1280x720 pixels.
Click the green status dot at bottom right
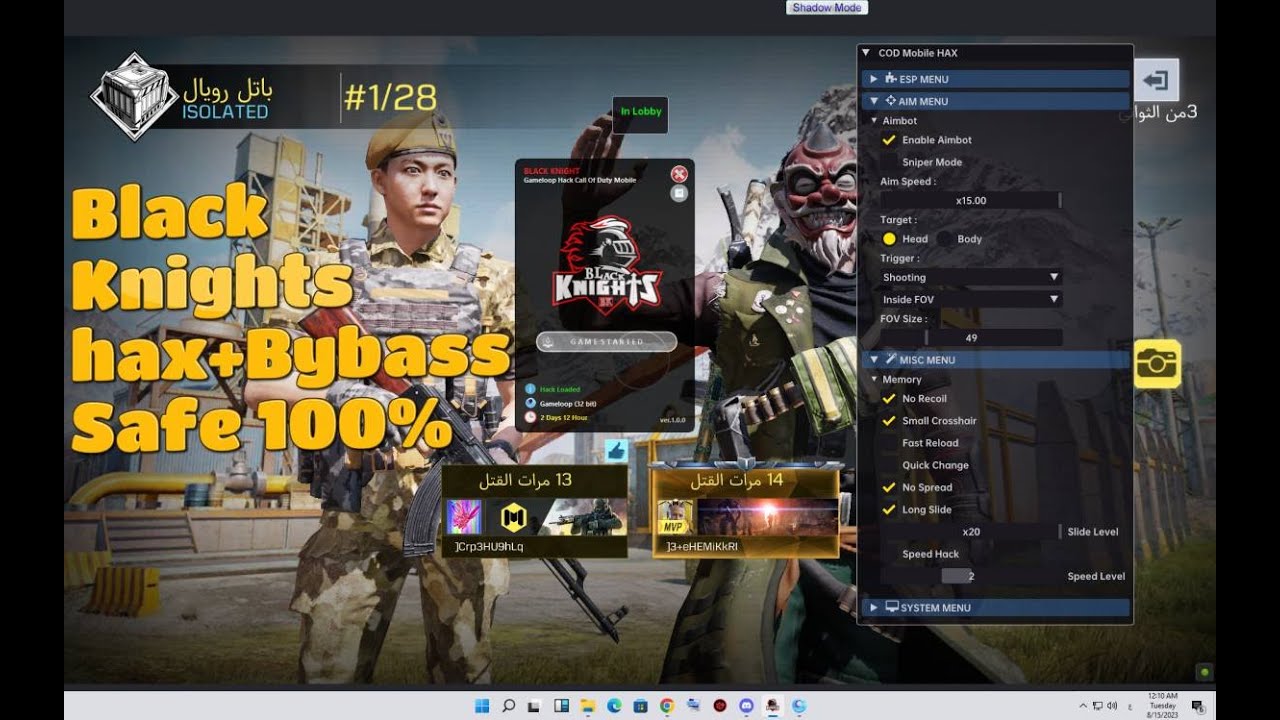pyautogui.click(x=1206, y=672)
